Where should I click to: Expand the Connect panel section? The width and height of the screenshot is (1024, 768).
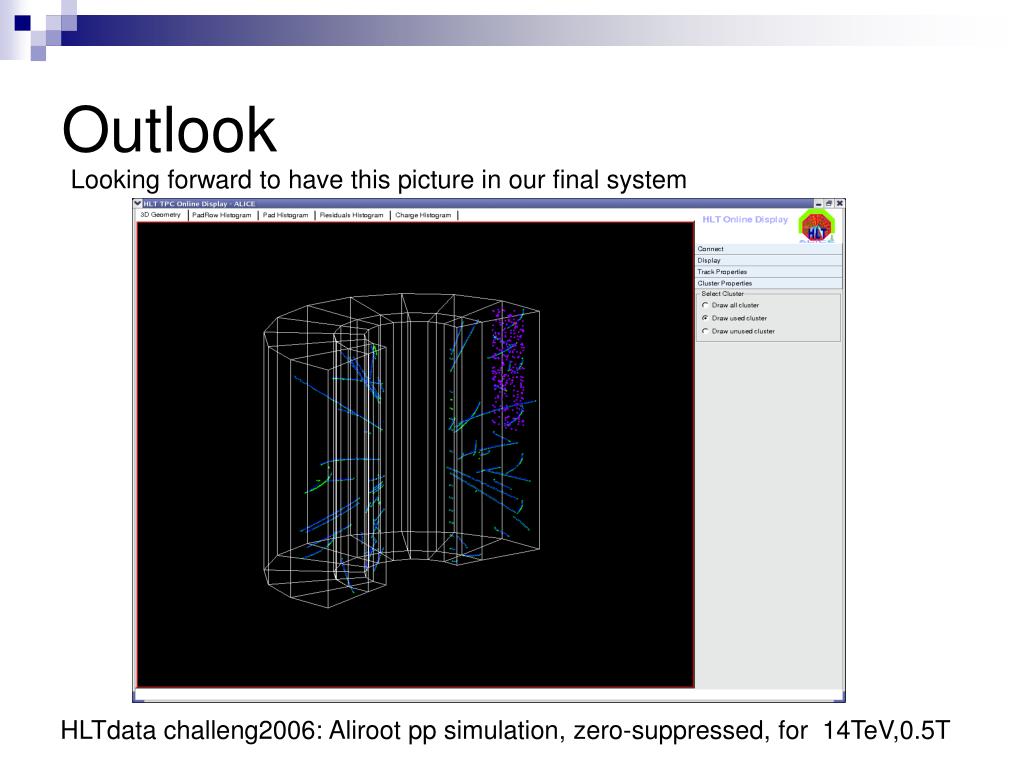point(769,249)
